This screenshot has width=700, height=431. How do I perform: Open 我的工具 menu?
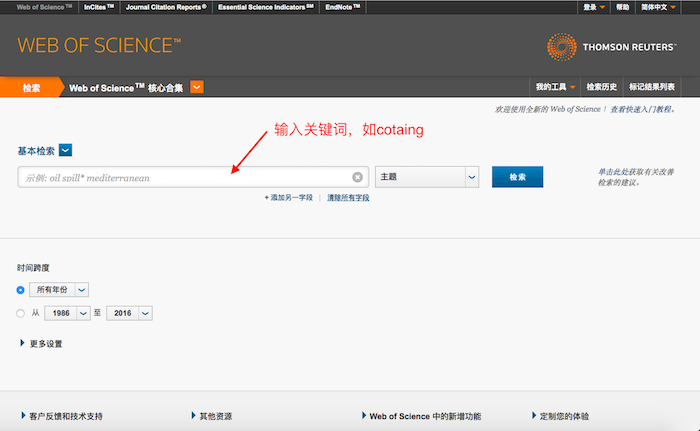[x=555, y=87]
